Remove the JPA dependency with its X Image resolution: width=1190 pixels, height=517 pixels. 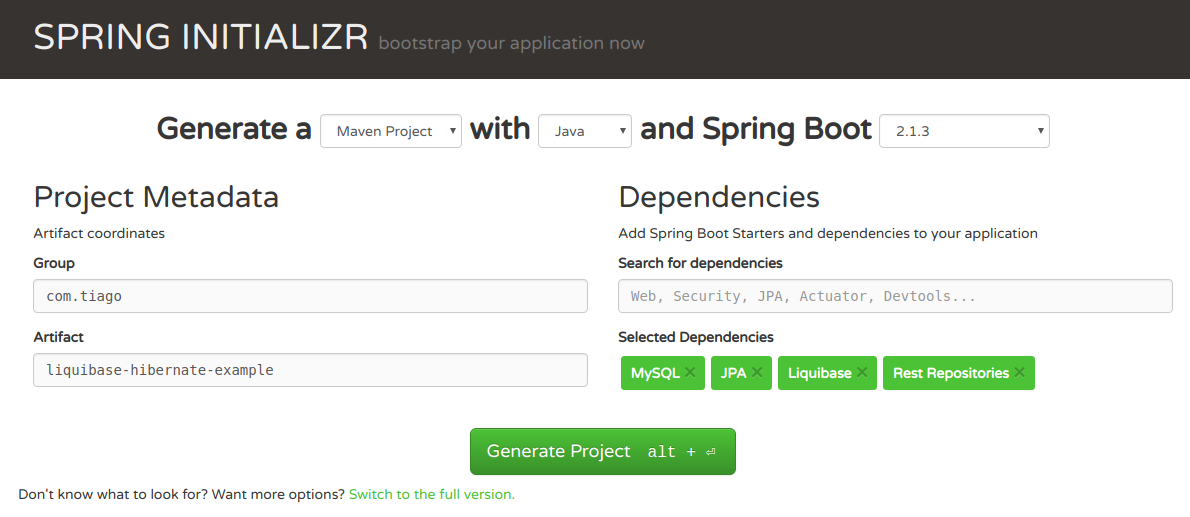757,373
